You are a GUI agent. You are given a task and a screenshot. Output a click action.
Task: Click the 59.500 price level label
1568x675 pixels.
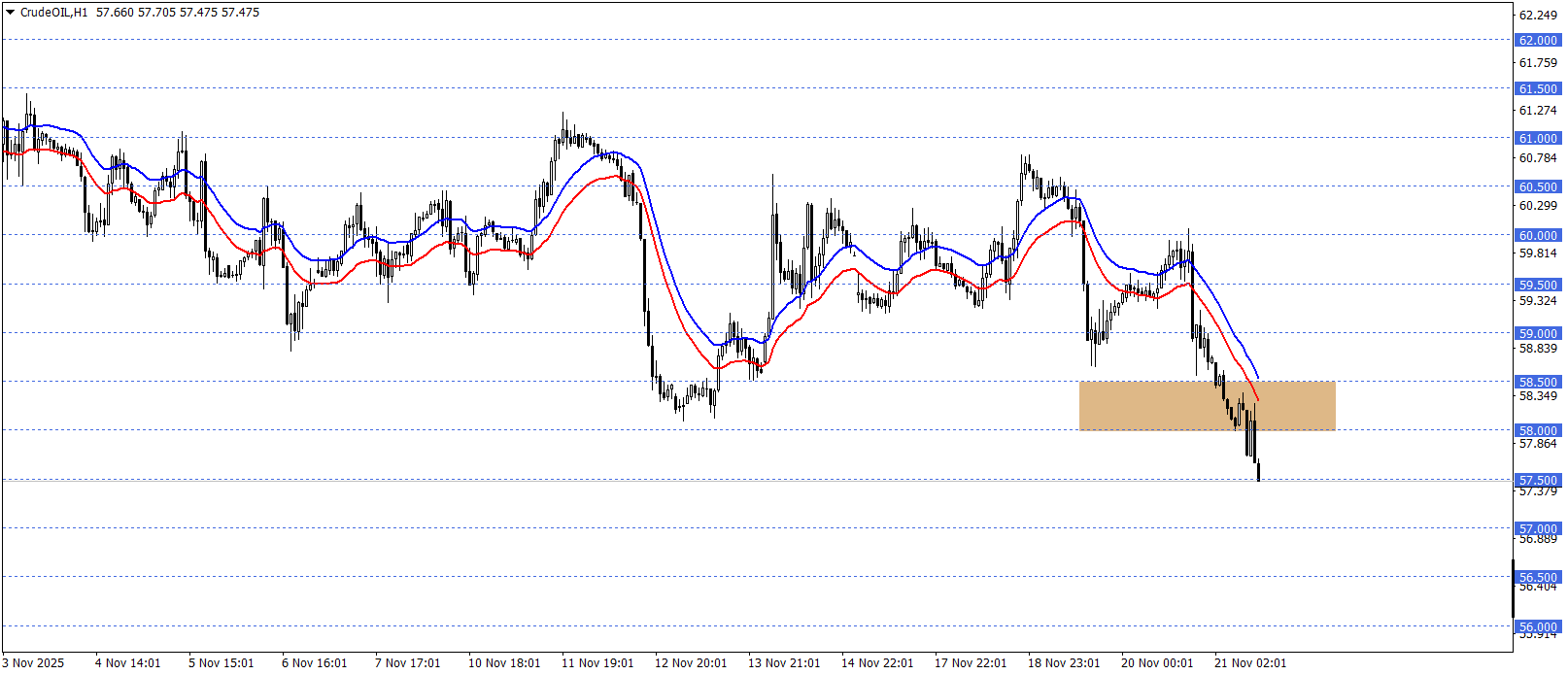coord(1538,285)
